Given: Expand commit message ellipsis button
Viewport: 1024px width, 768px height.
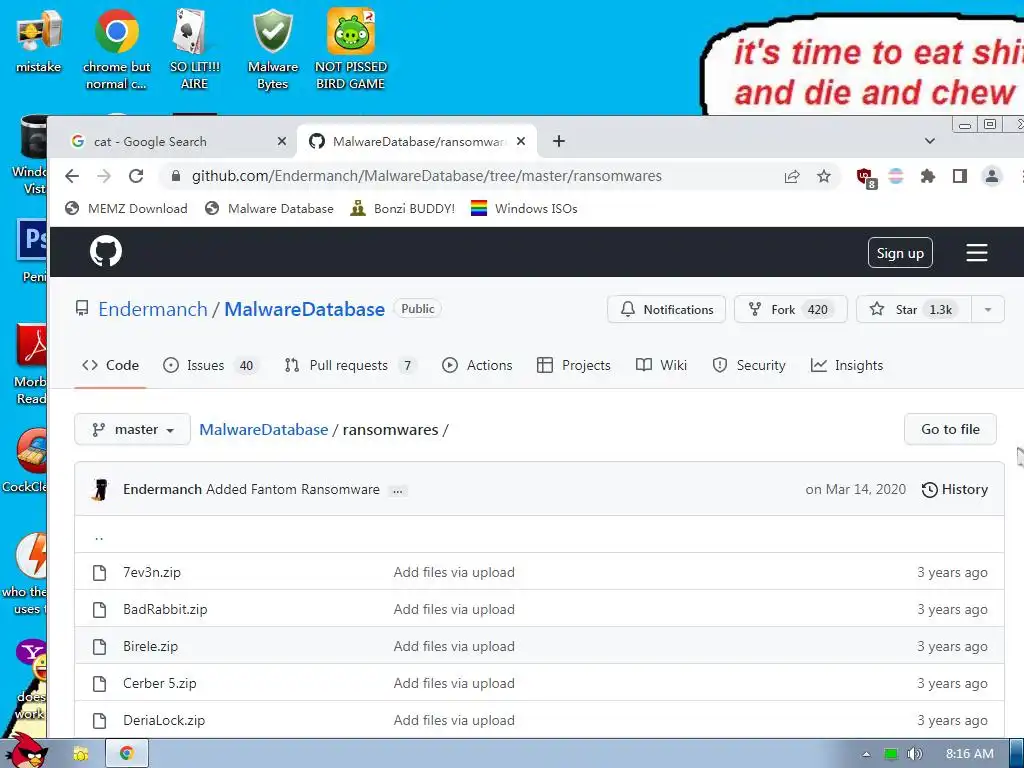Looking at the screenshot, I should [397, 490].
